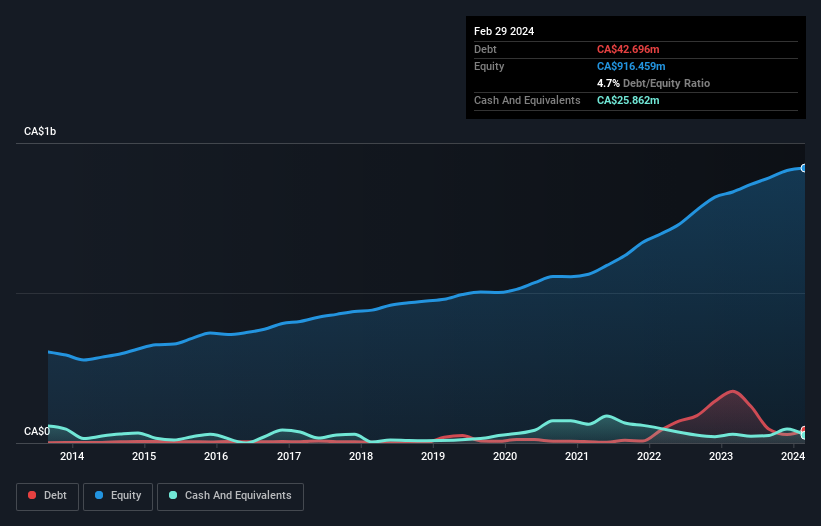
Task: Click the 2020 x-axis label
Action: [x=505, y=456]
